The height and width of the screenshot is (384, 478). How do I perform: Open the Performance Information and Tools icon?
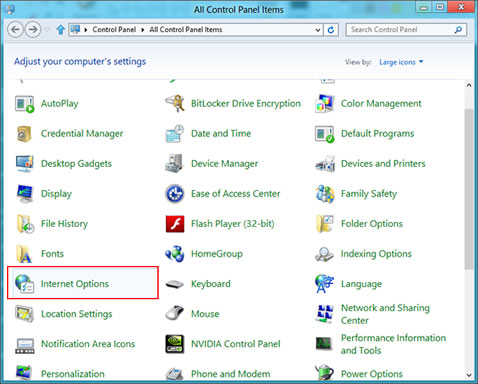[x=324, y=344]
